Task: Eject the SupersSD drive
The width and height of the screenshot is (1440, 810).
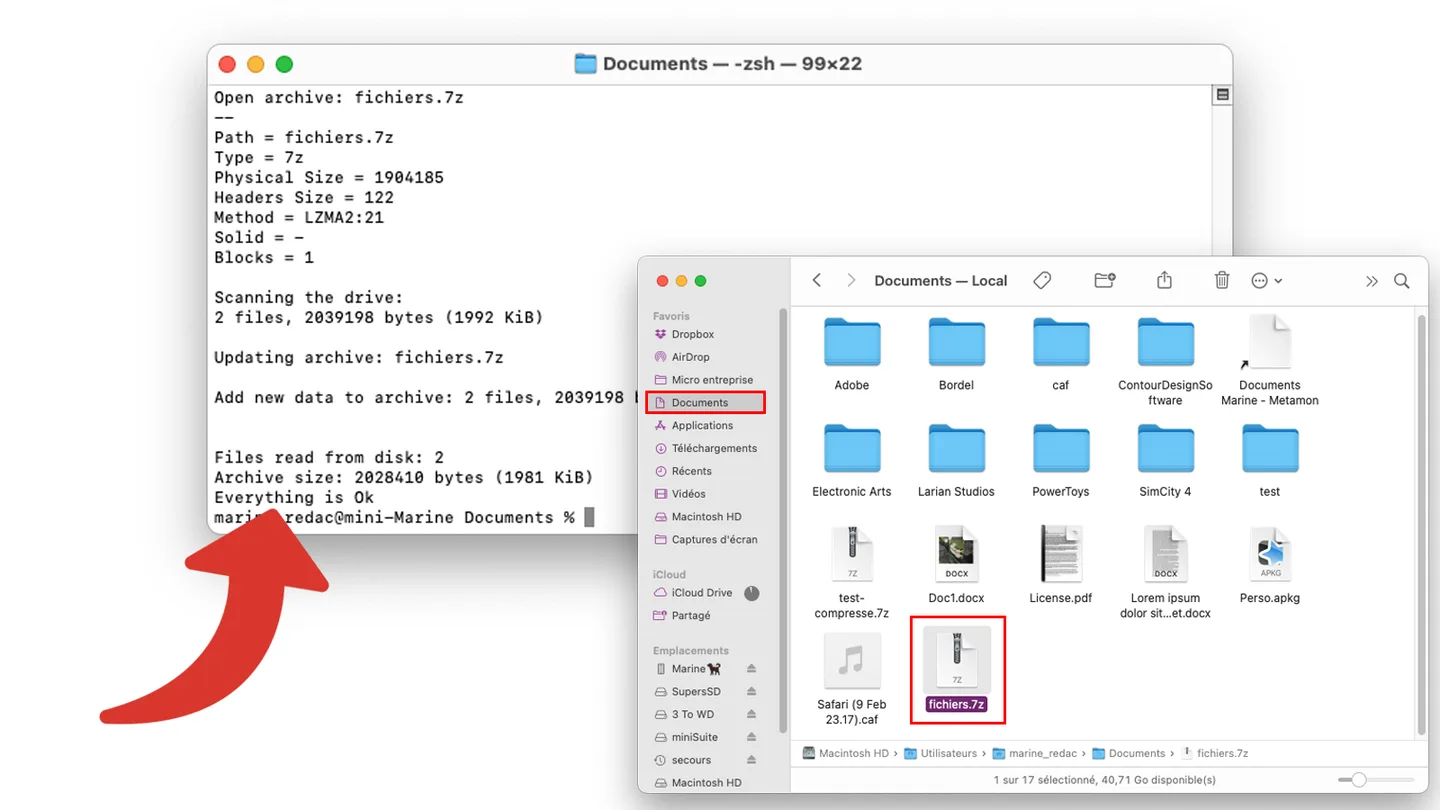Action: tap(751, 692)
